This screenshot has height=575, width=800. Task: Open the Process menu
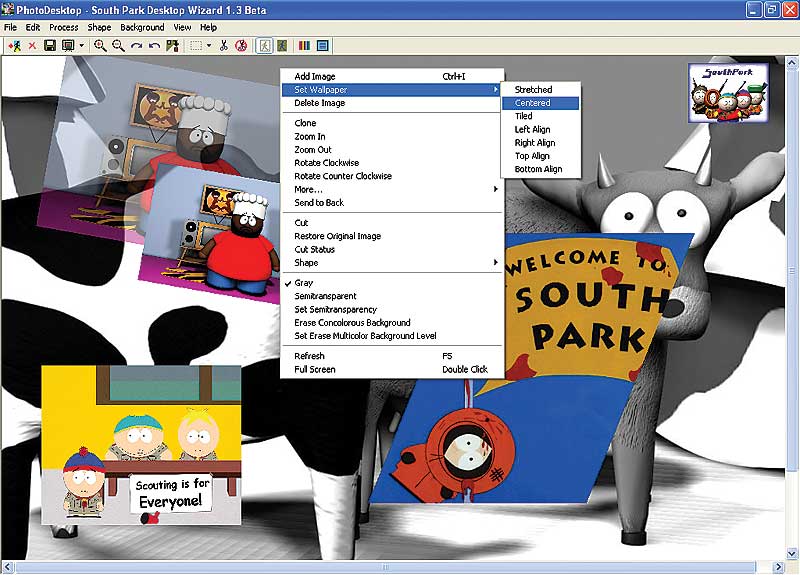[x=64, y=28]
